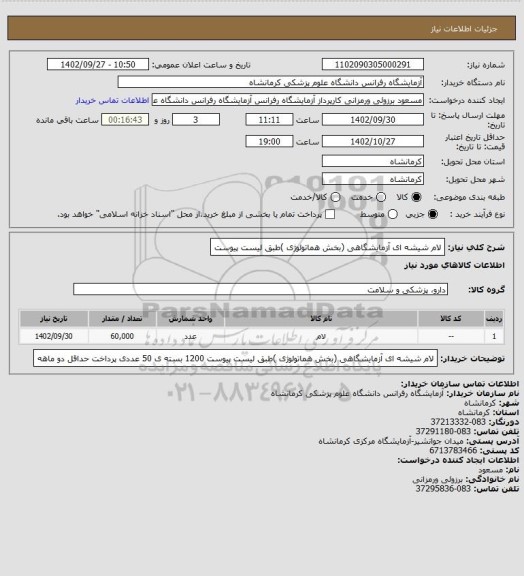Click the تعداد / مقدار column header
The height and width of the screenshot is (576, 524).
pyautogui.click(x=122, y=318)
